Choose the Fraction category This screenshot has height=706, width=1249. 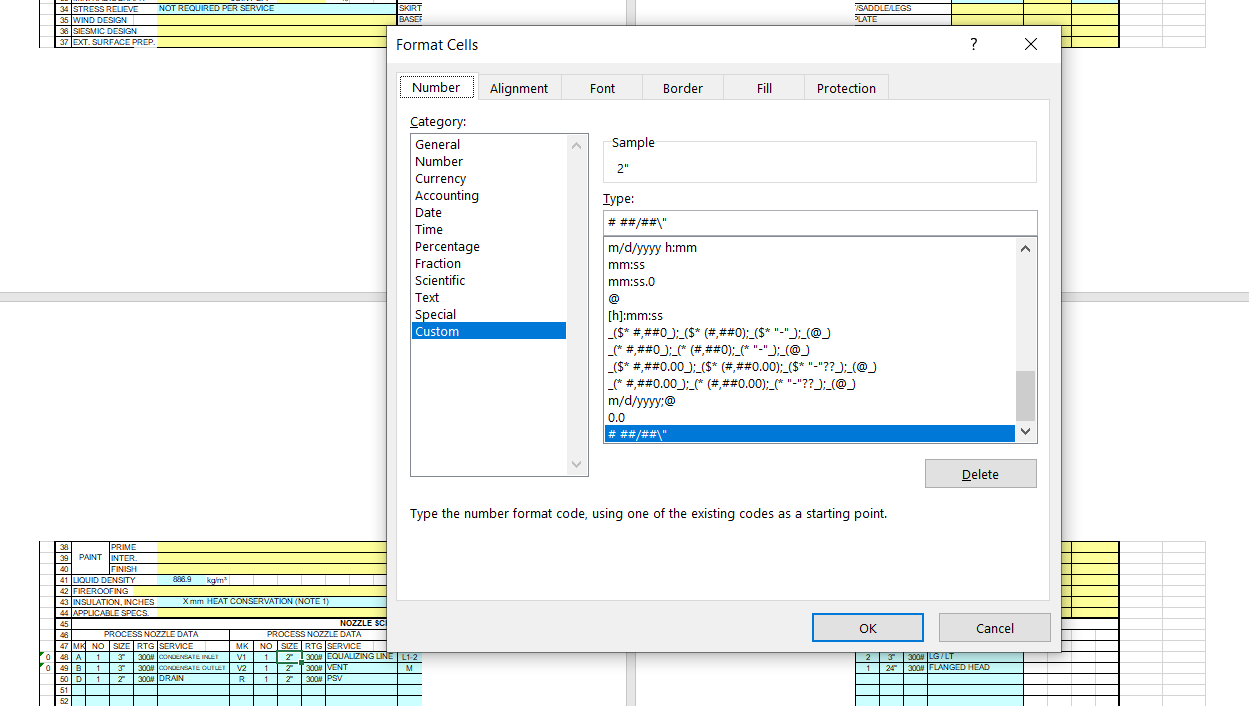tap(438, 263)
